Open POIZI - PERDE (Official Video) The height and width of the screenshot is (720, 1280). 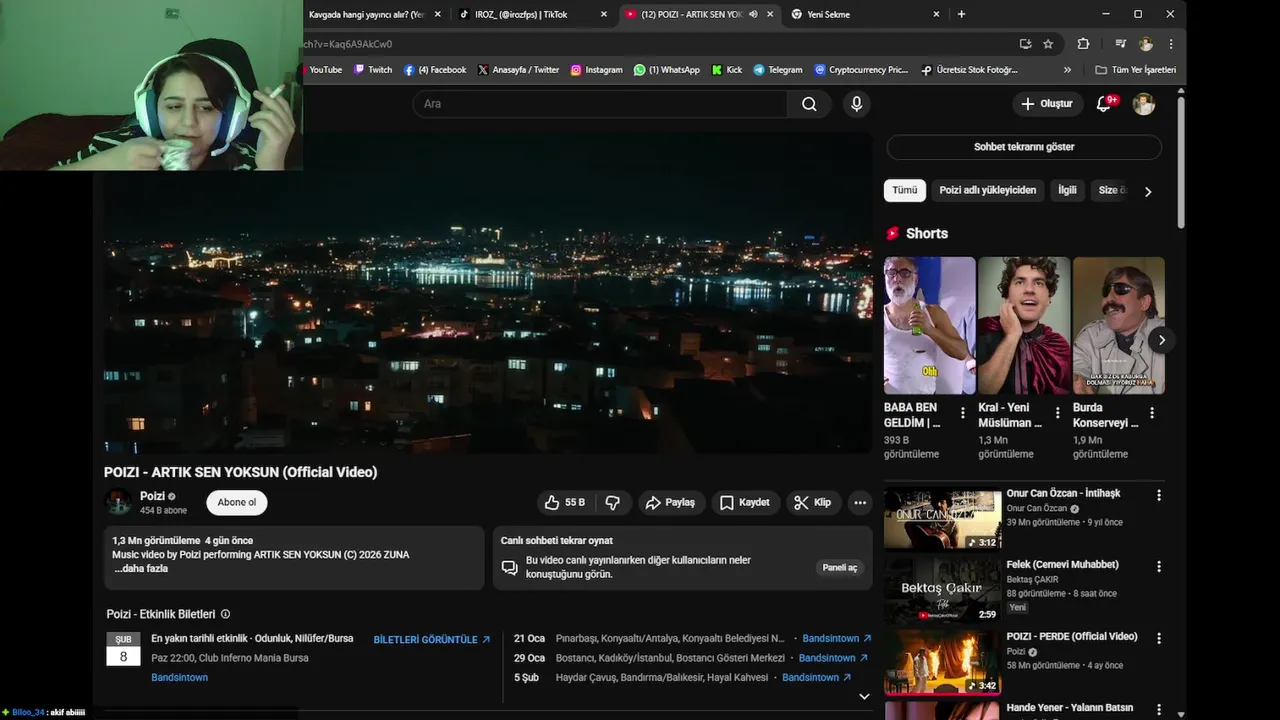(x=942, y=662)
